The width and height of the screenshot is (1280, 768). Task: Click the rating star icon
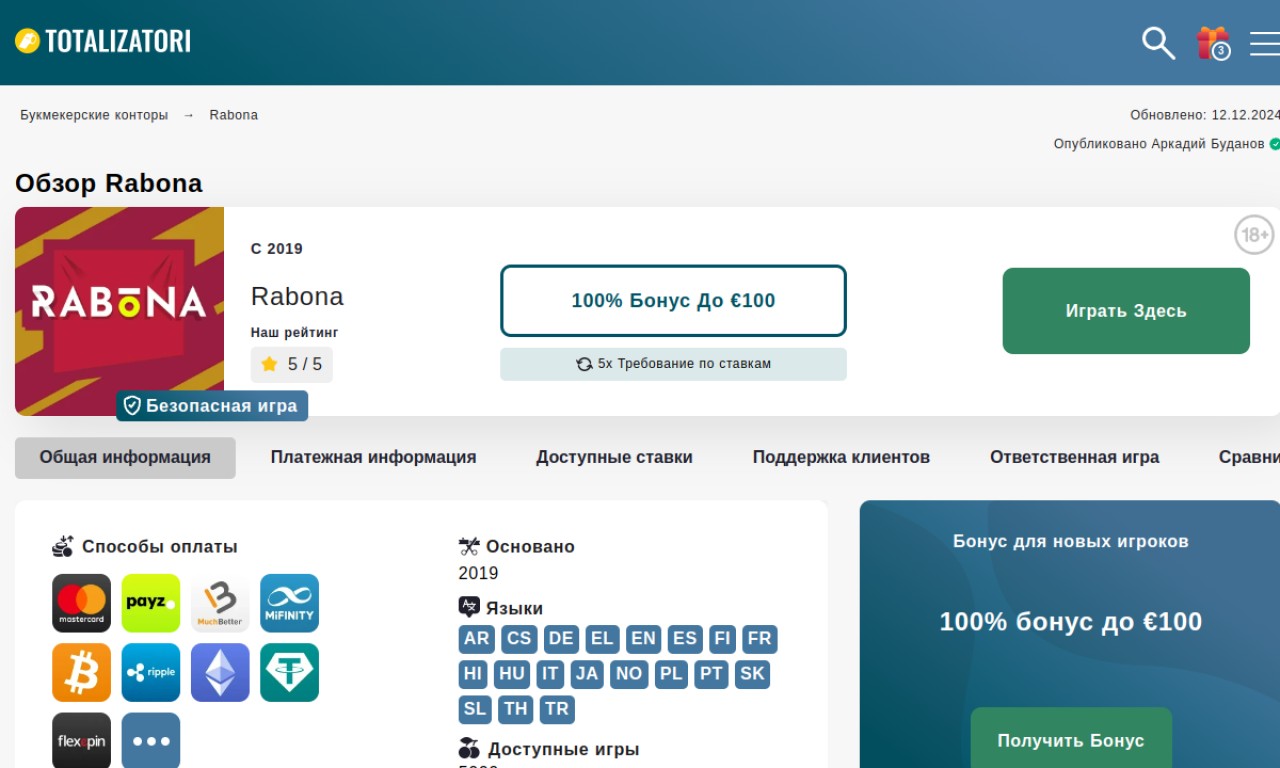click(269, 364)
